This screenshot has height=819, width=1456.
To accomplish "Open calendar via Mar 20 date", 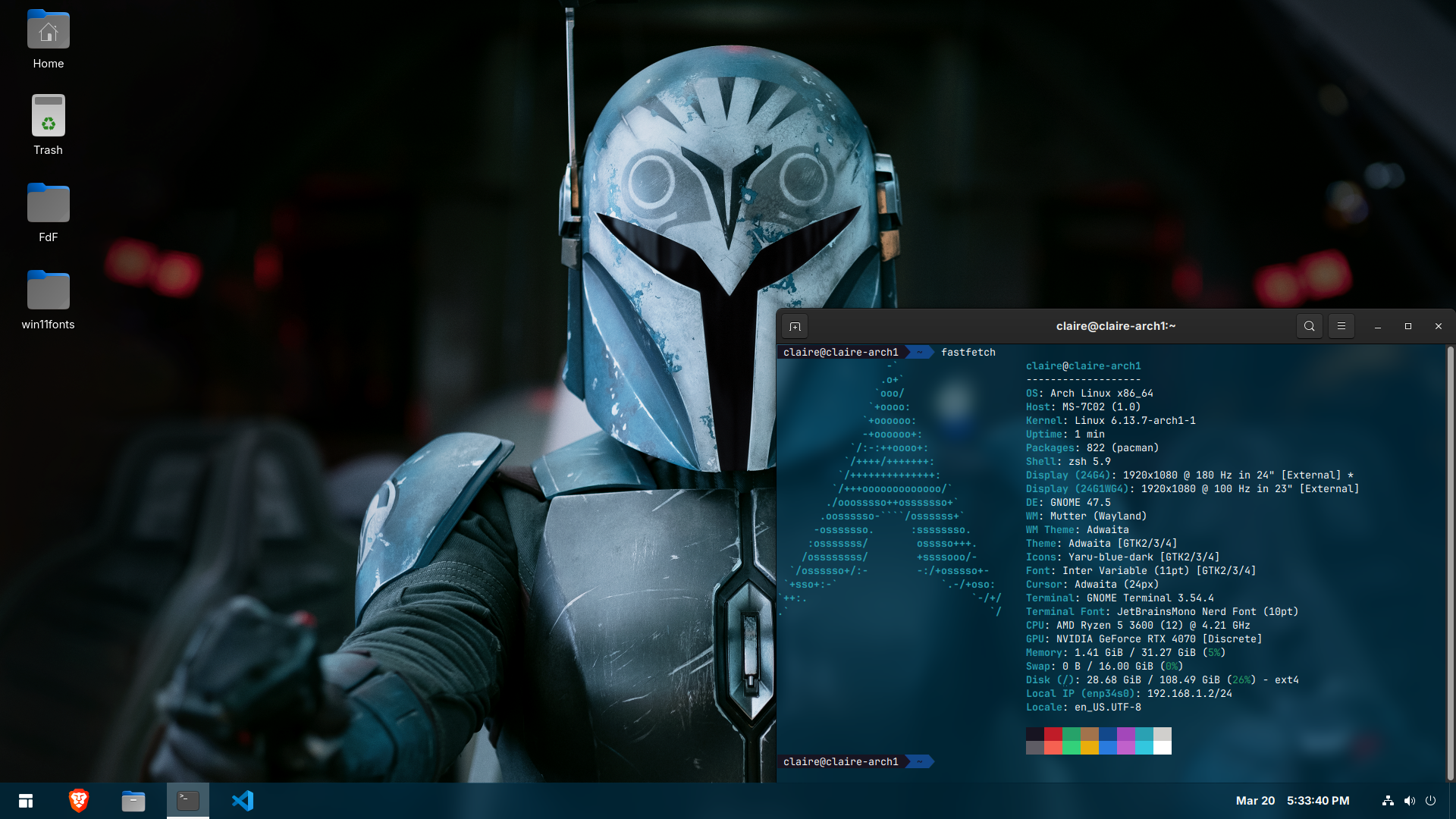I will [1255, 801].
